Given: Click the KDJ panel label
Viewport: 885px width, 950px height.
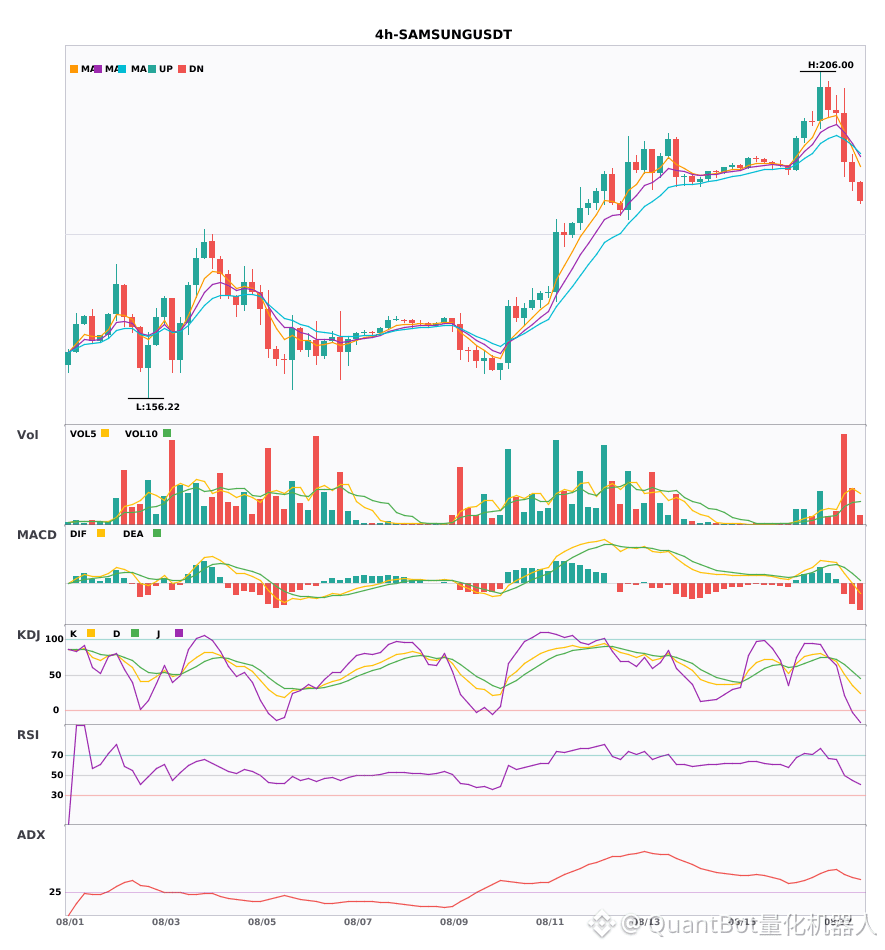Looking at the screenshot, I should pos(28,635).
